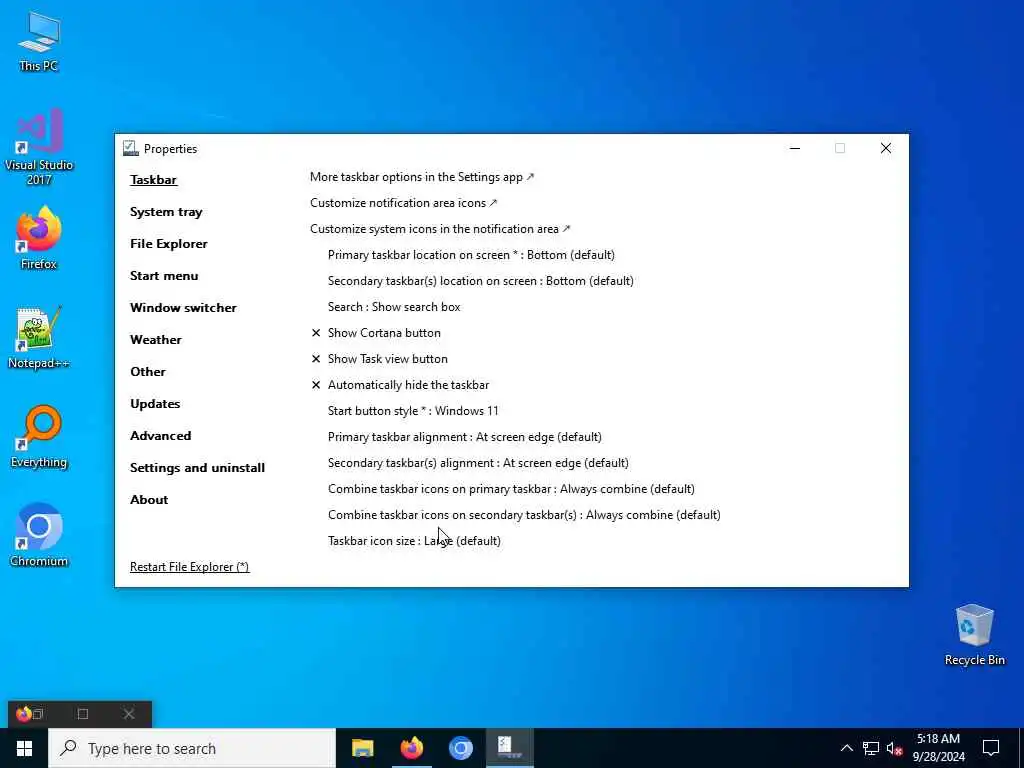Open the Weather section

pos(155,340)
